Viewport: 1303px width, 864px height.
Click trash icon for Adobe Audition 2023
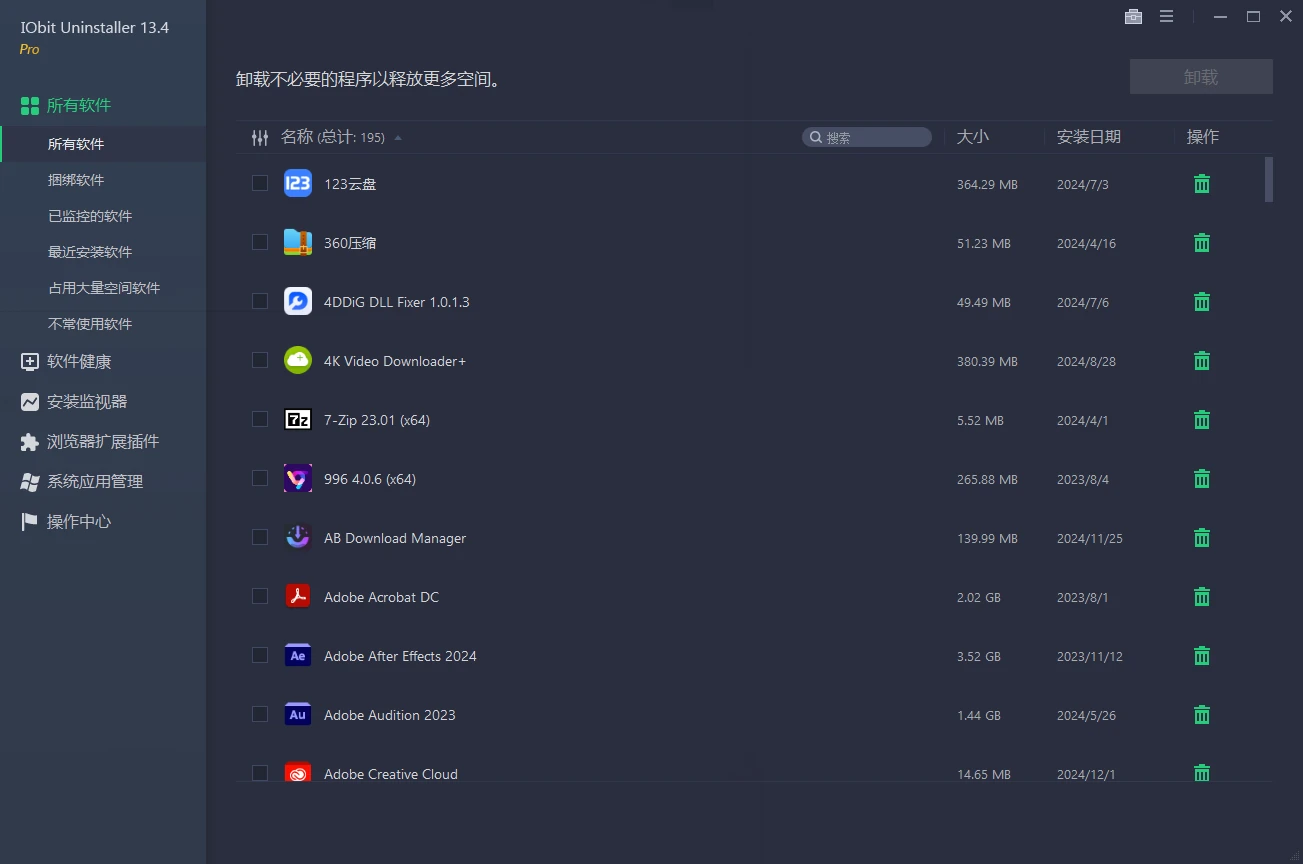1202,715
